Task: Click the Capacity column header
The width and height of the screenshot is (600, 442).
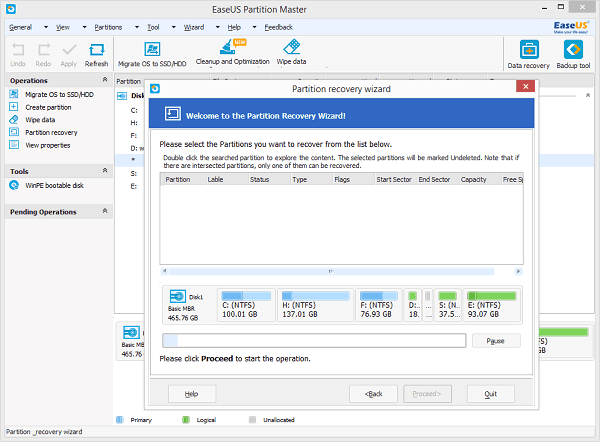Action: [x=480, y=179]
